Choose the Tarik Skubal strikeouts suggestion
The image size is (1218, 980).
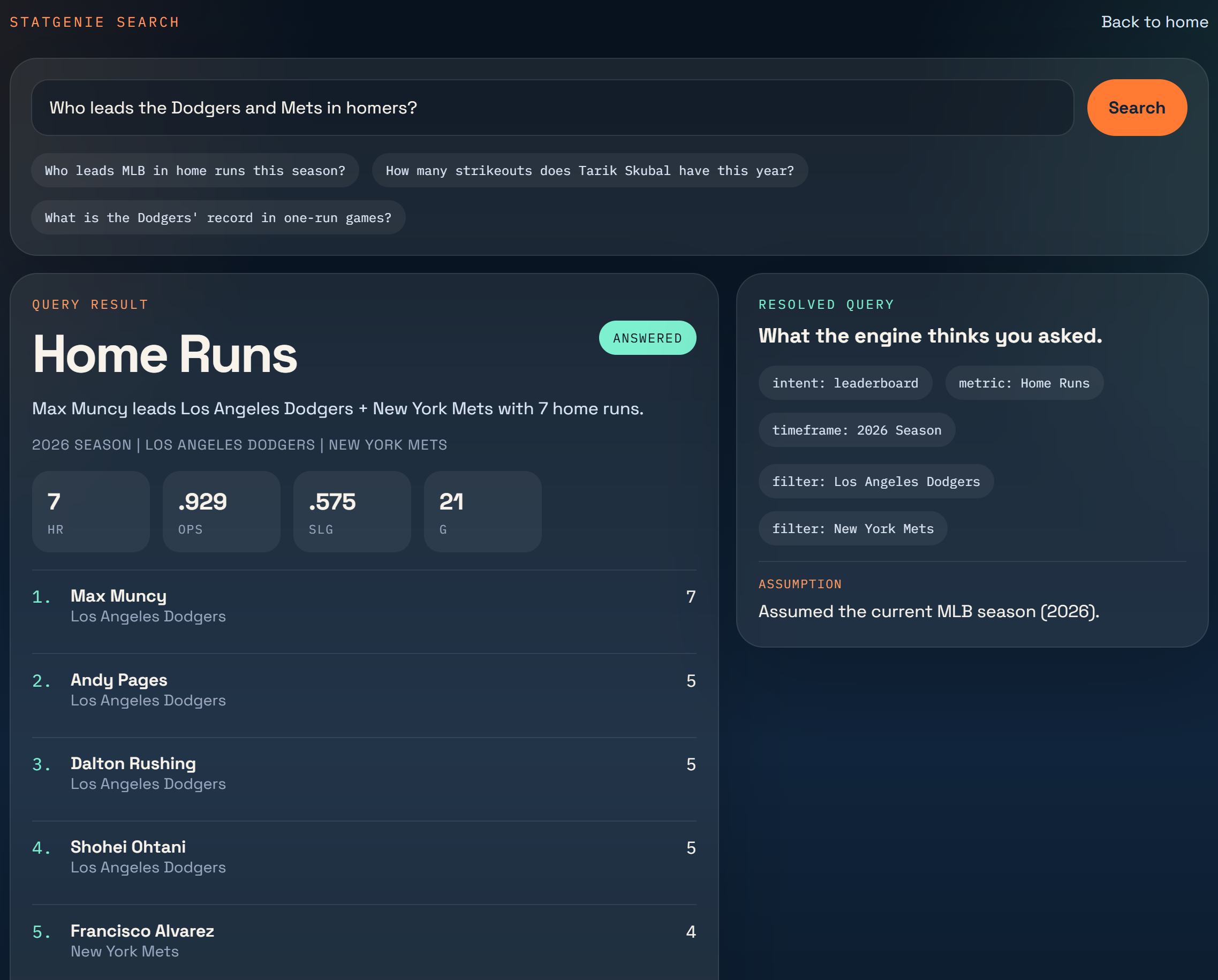pyautogui.click(x=589, y=171)
